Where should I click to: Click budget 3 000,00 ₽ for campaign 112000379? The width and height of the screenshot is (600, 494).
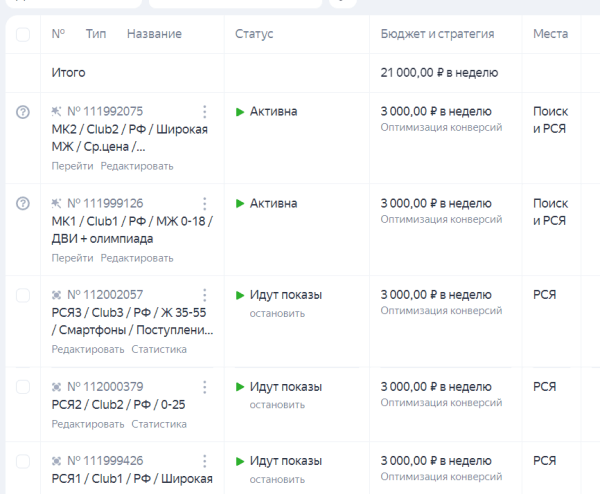coord(436,386)
